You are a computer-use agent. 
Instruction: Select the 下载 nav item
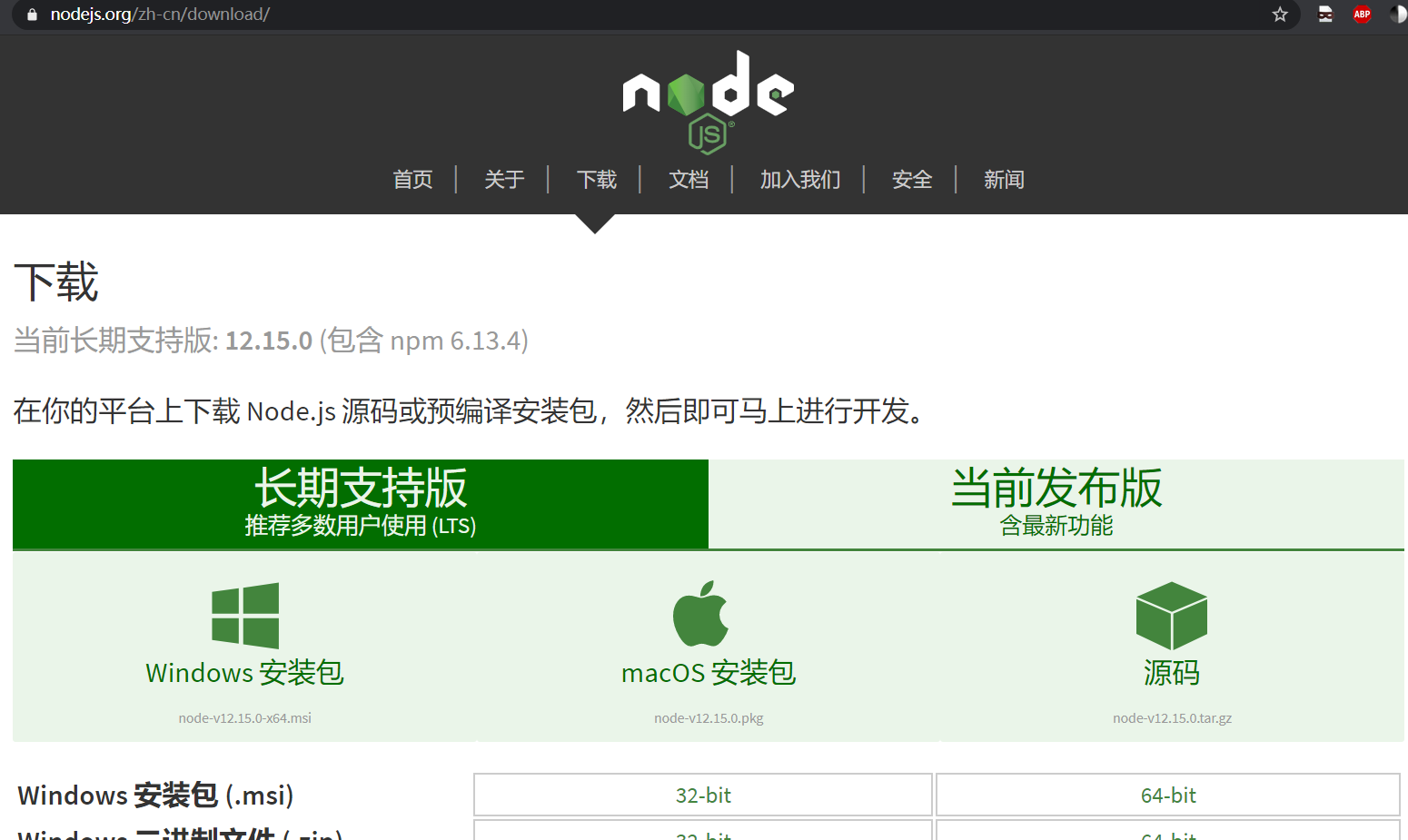[596, 180]
